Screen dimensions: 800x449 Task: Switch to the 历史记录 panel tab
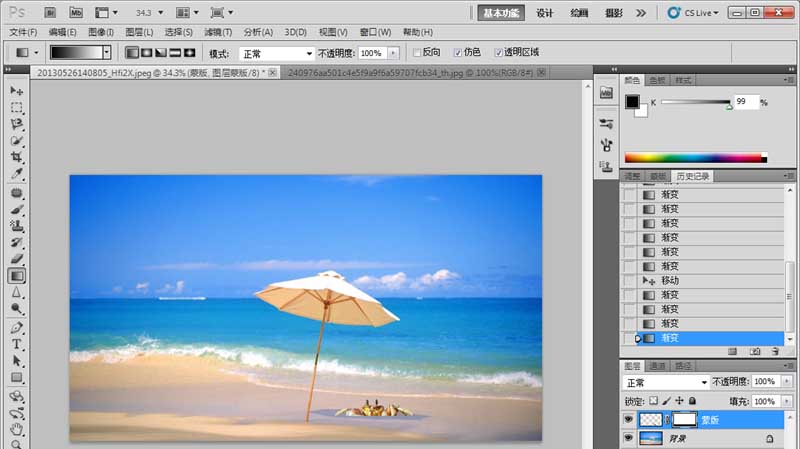pyautogui.click(x=692, y=176)
